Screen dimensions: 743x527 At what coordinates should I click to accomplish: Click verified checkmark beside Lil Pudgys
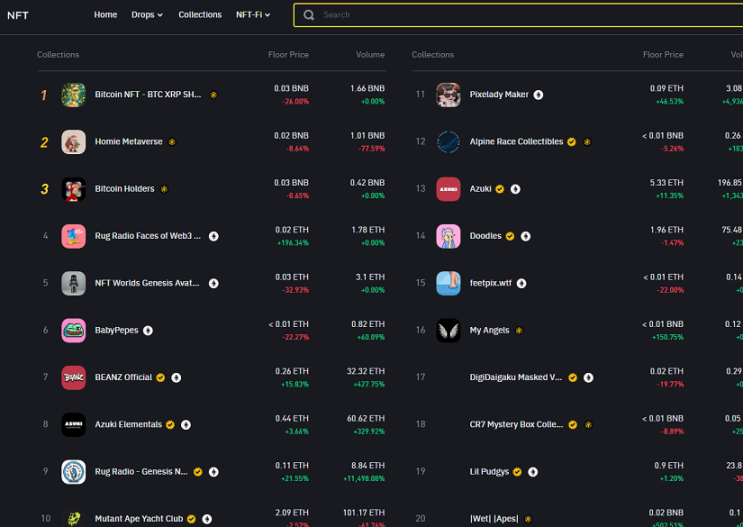click(x=517, y=472)
